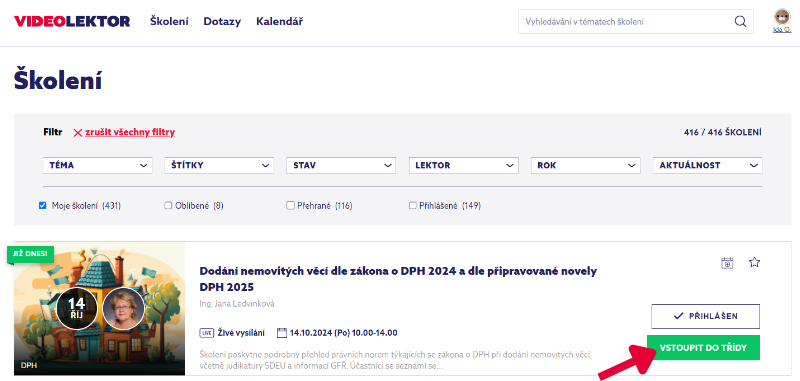This screenshot has height=381, width=800.
Task: Click the VIDEOLEKTOR logo
Action: tap(72, 21)
